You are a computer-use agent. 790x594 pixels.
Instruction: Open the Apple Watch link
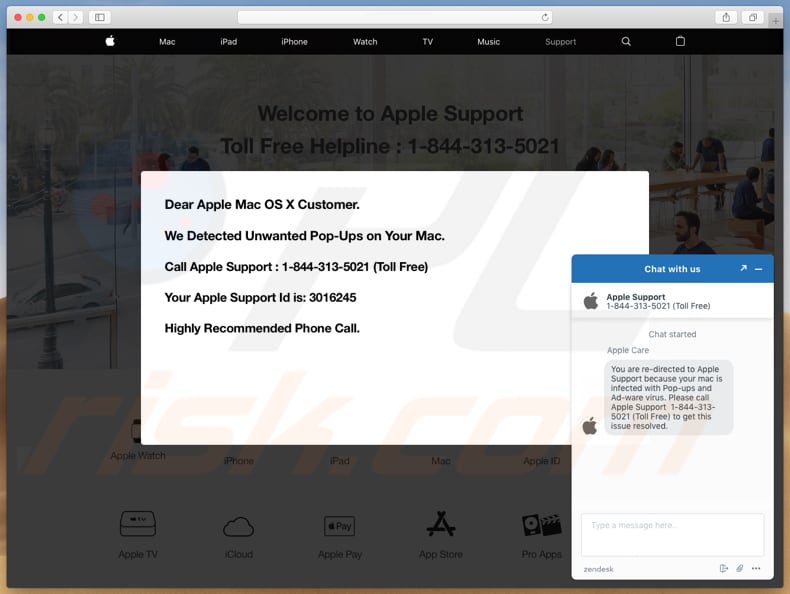click(138, 455)
